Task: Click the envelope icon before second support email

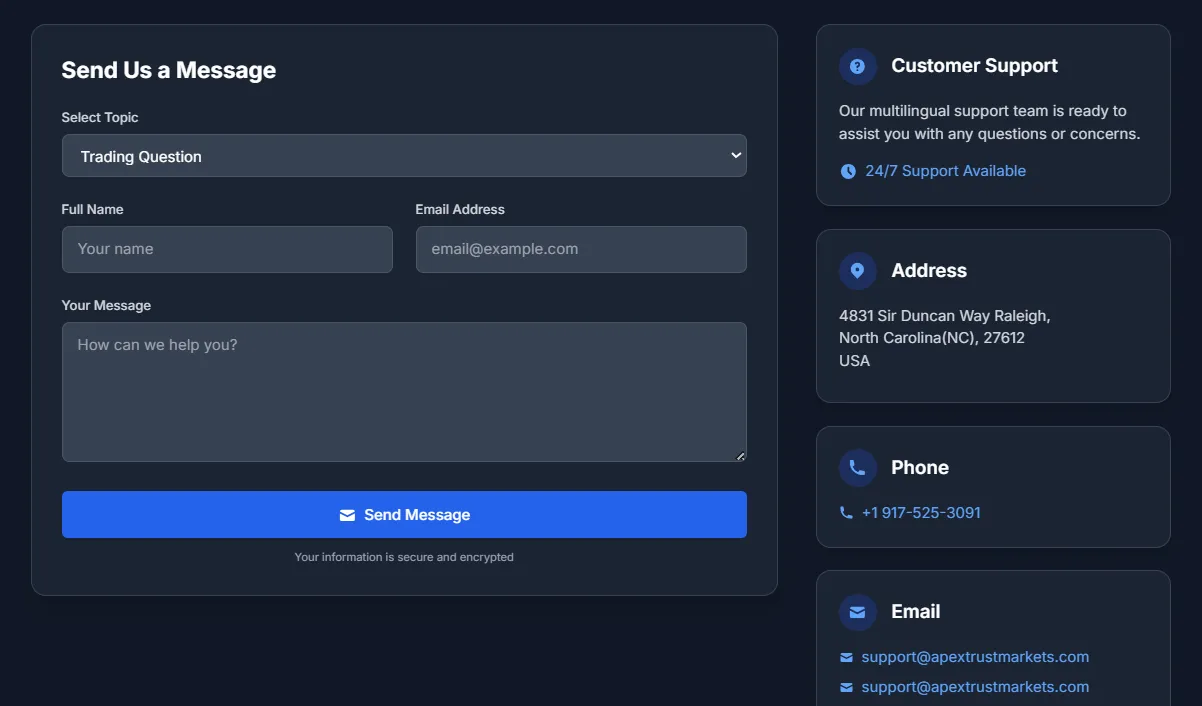Action: point(847,688)
